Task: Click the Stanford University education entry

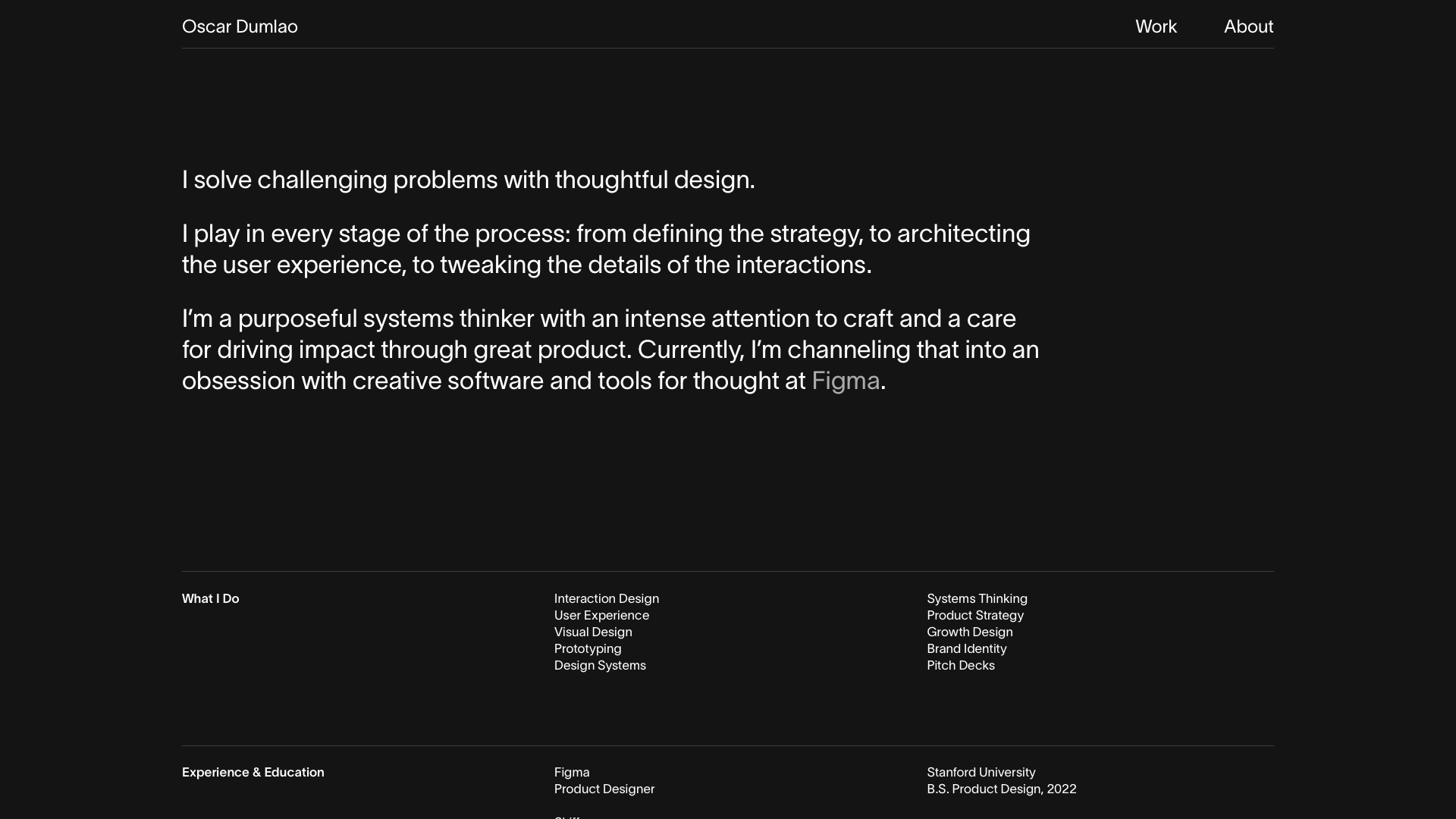Action: (981, 773)
